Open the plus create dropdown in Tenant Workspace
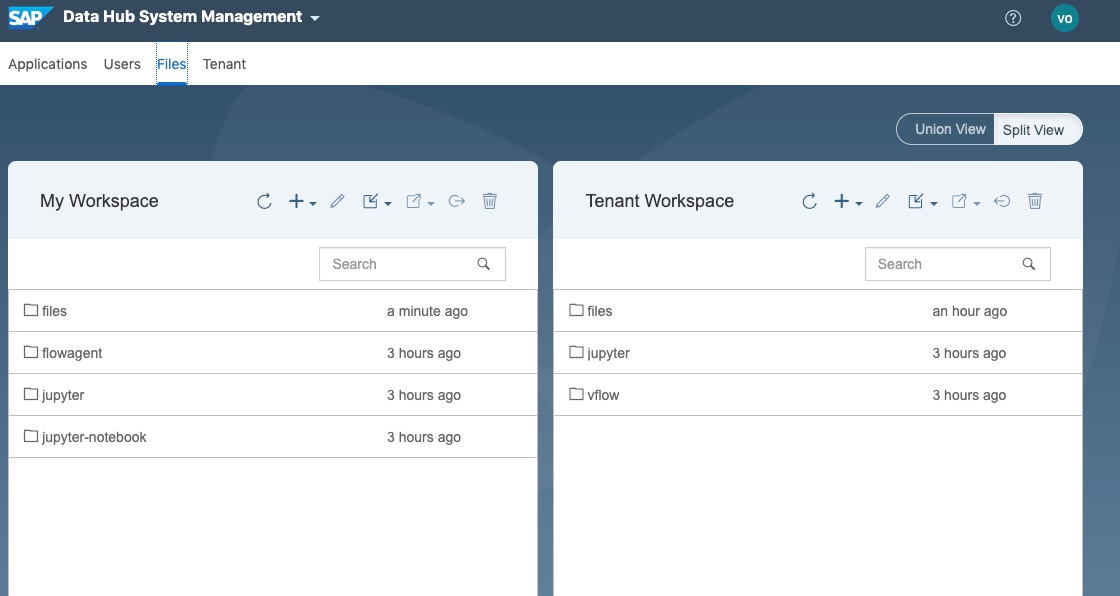 tap(847, 201)
